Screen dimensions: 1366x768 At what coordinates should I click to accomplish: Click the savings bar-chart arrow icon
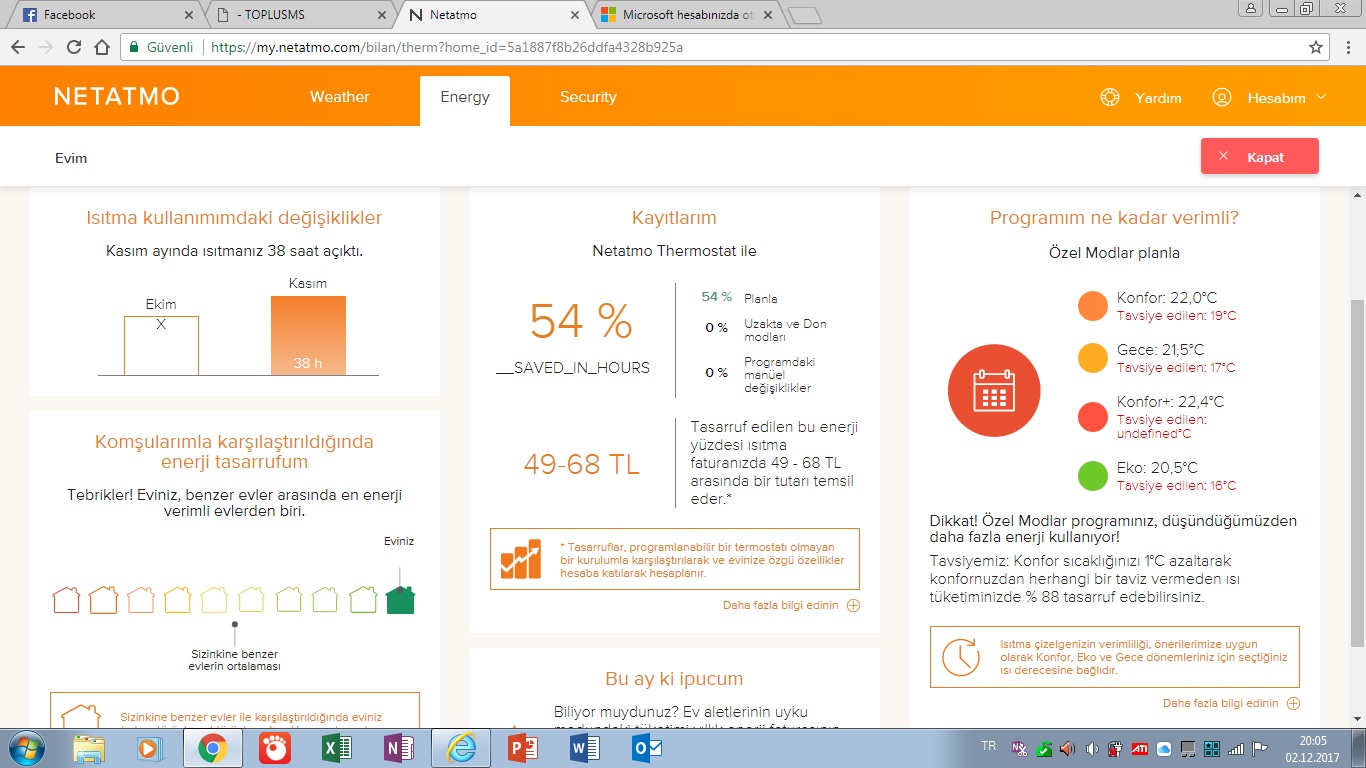click(x=522, y=559)
